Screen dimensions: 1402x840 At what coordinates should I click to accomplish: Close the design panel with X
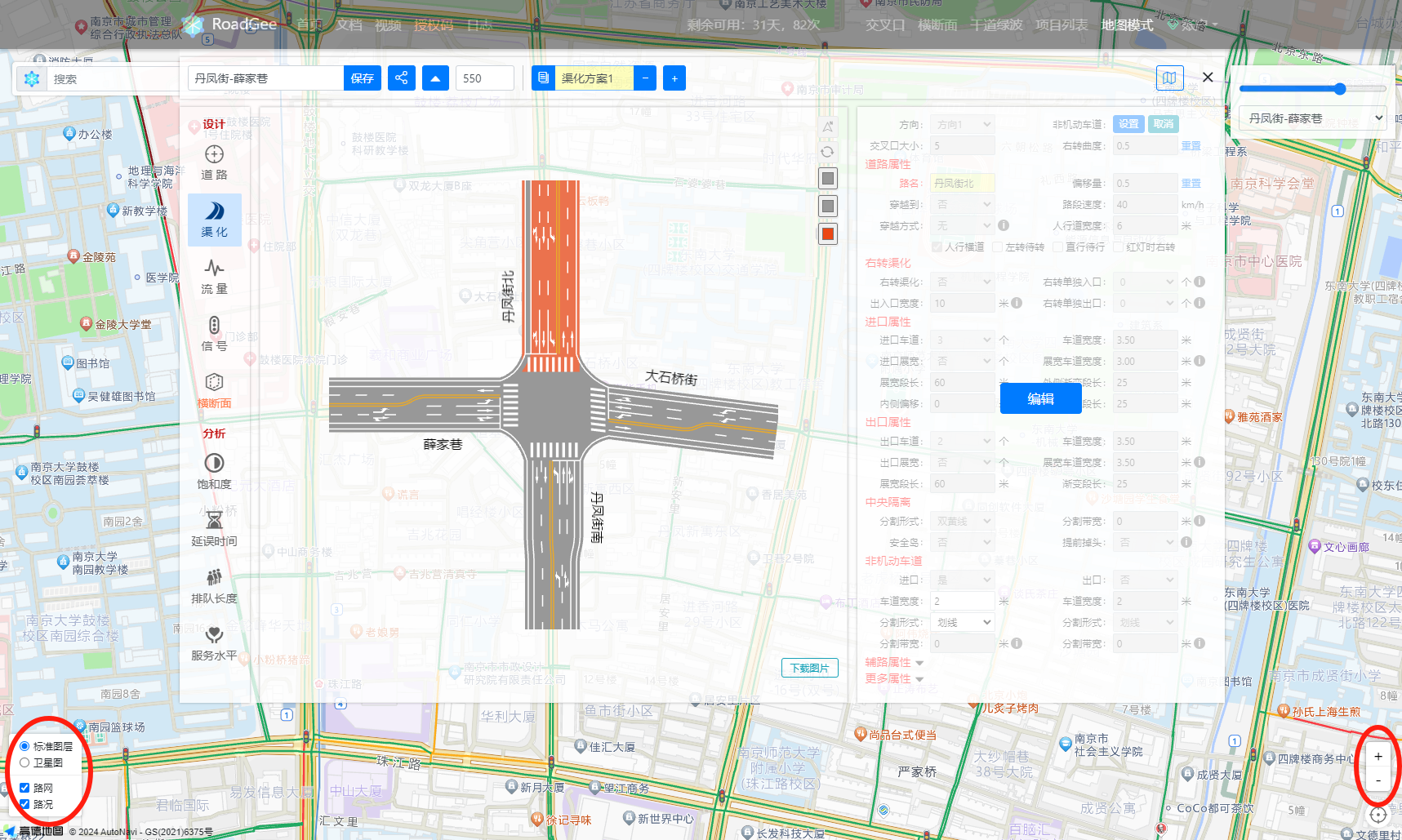tap(1208, 78)
